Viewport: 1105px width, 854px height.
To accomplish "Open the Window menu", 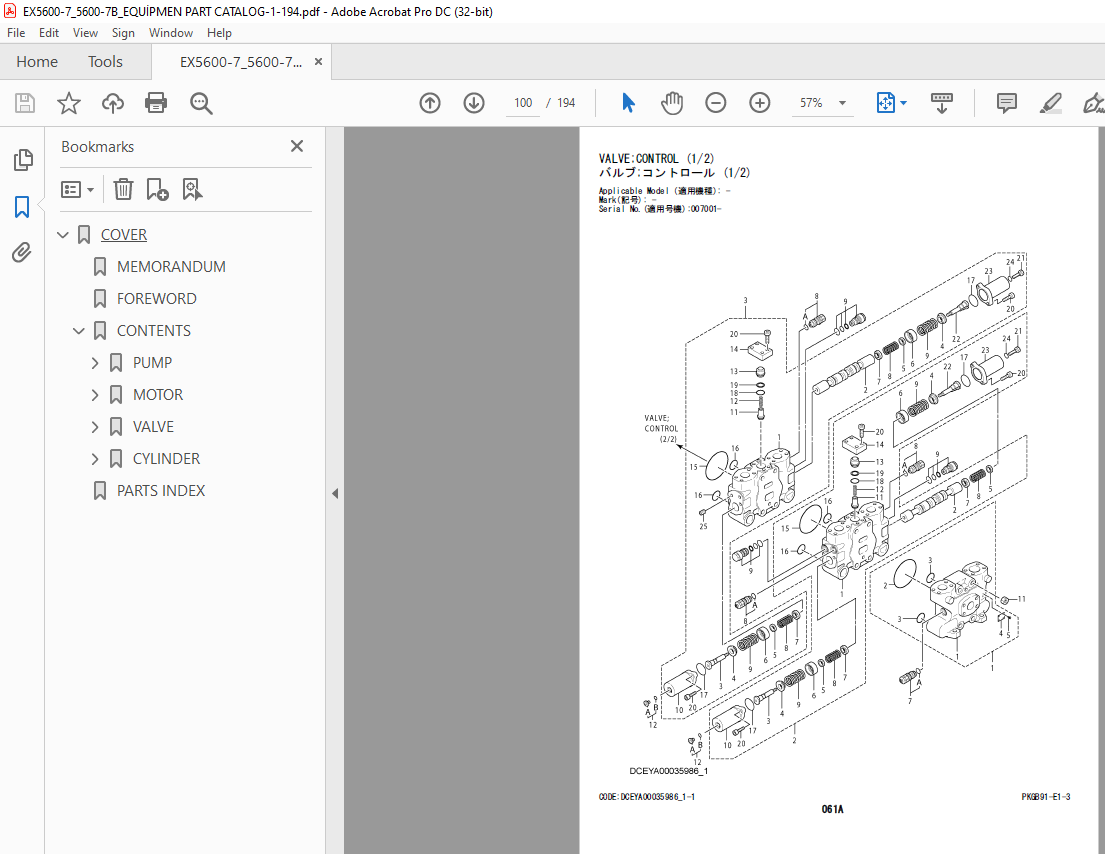I will click(x=171, y=33).
